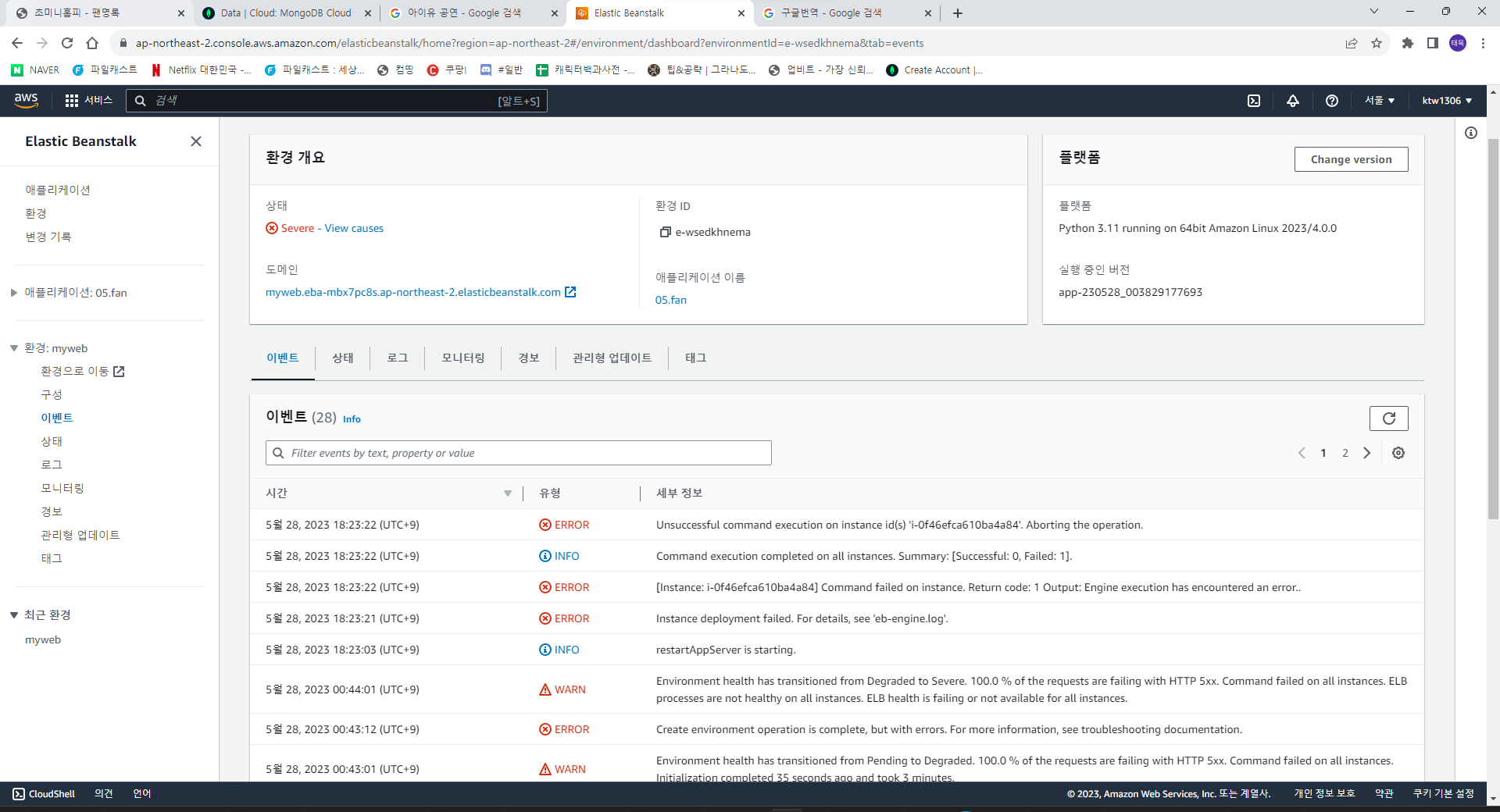Select the 이벤트 tab
Viewport: 1500px width, 812px height.
283,358
